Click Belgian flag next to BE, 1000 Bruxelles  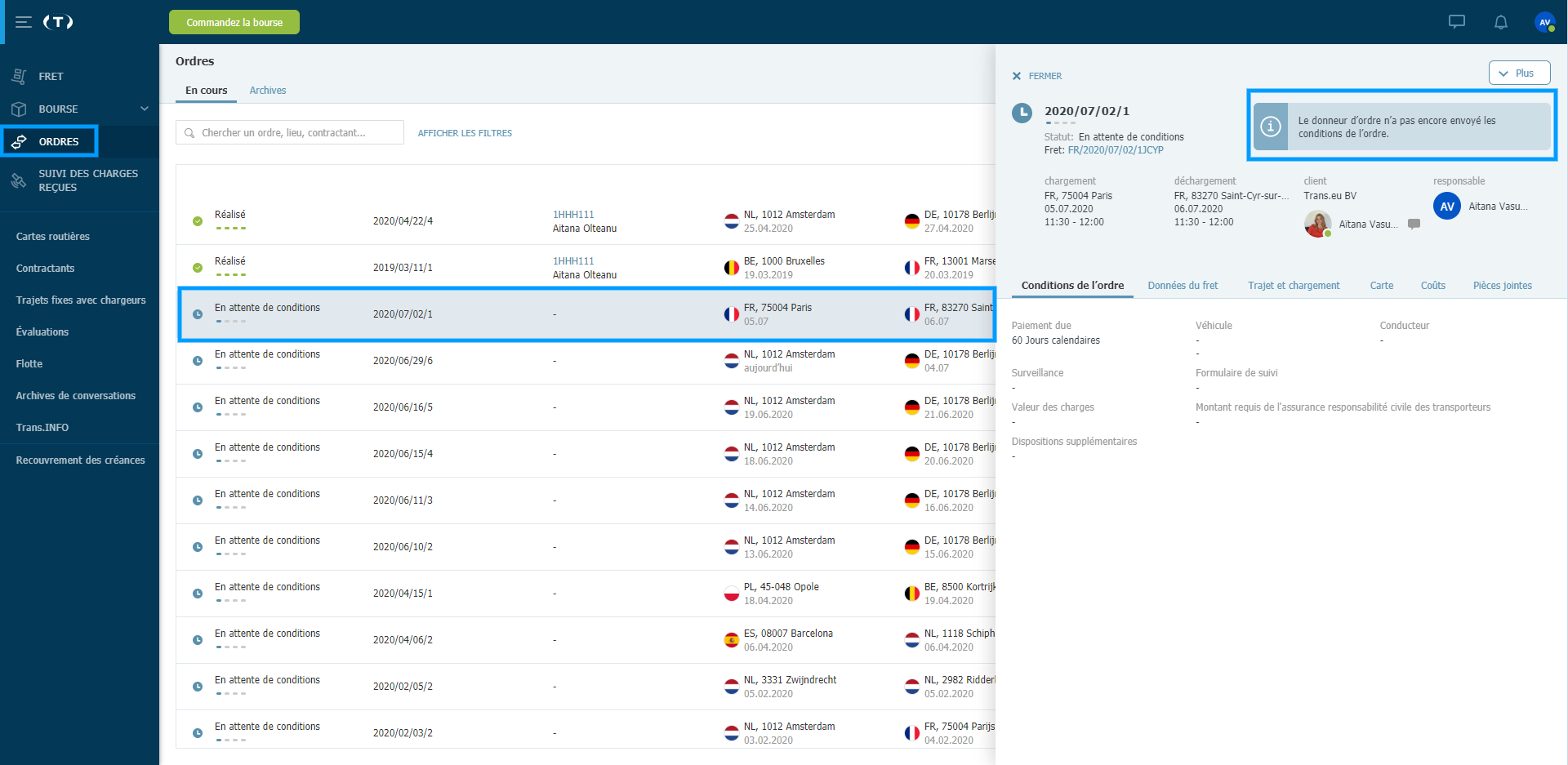coord(732,268)
